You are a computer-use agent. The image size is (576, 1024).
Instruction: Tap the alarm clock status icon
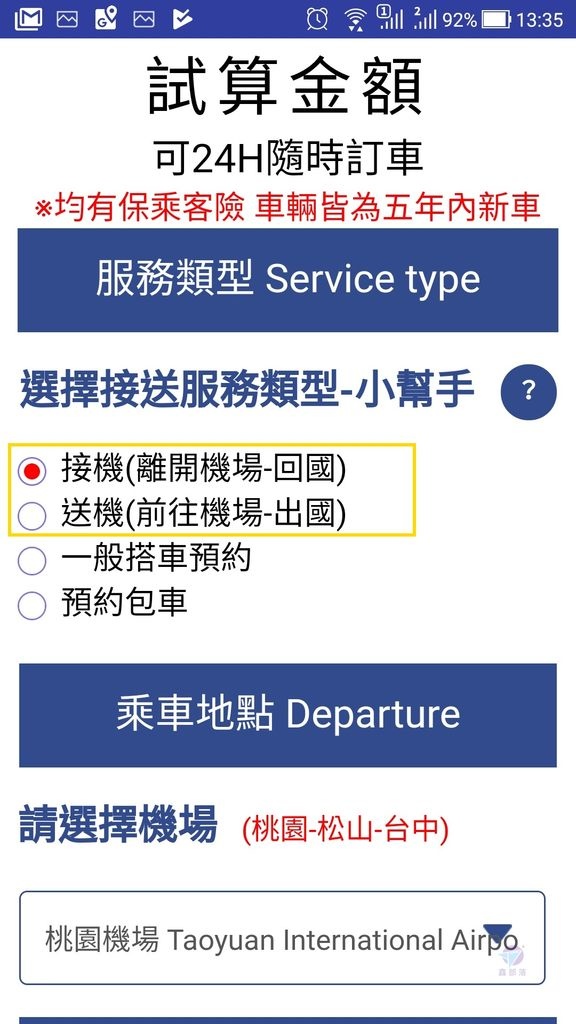317,19
